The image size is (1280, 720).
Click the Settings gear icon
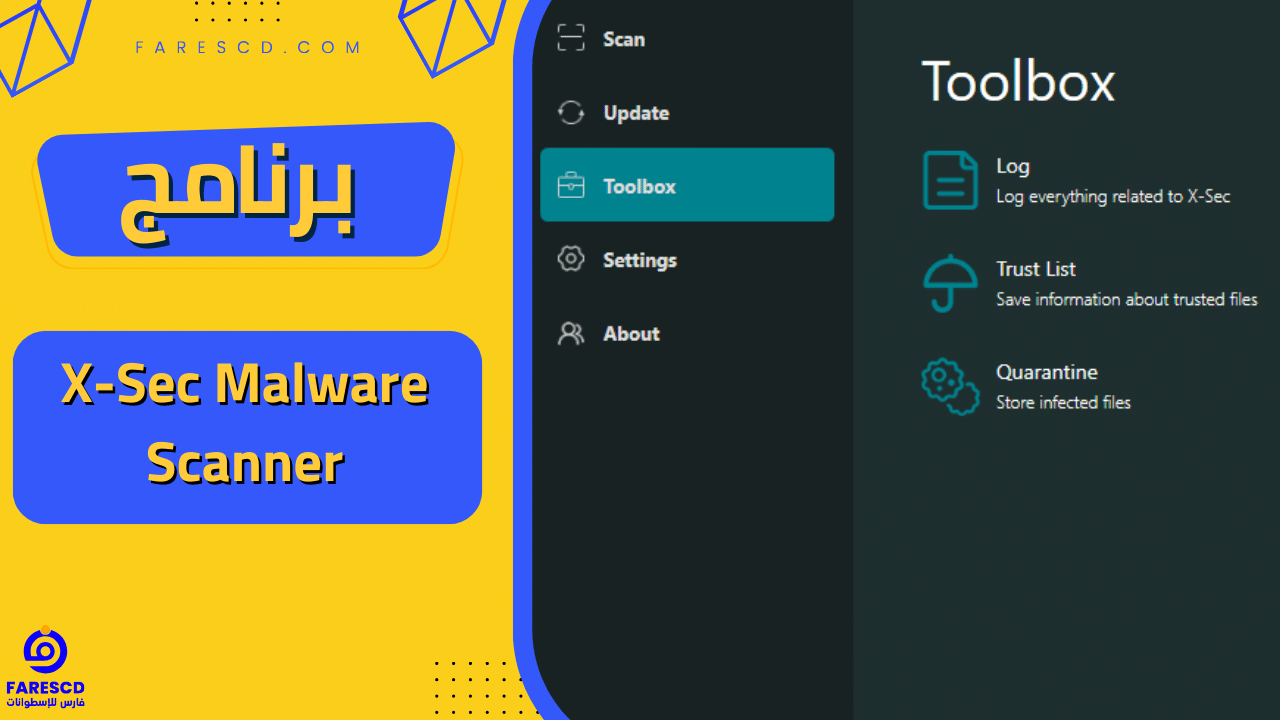pyautogui.click(x=571, y=259)
